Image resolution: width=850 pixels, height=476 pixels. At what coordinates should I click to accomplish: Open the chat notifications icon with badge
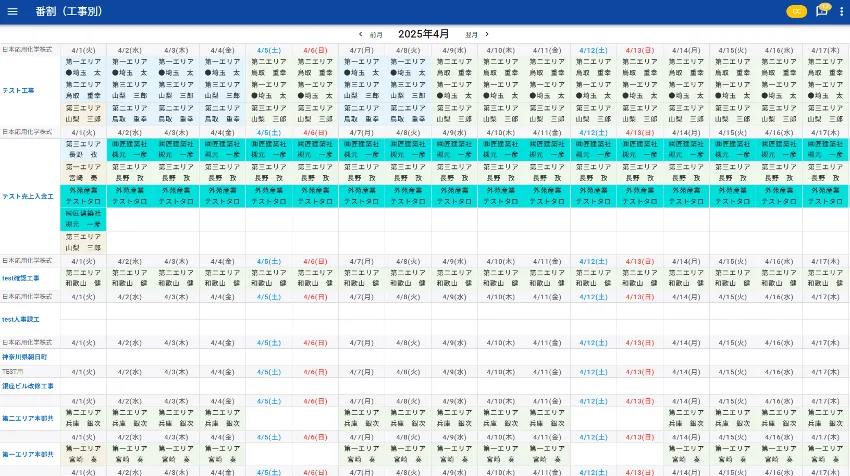822,11
